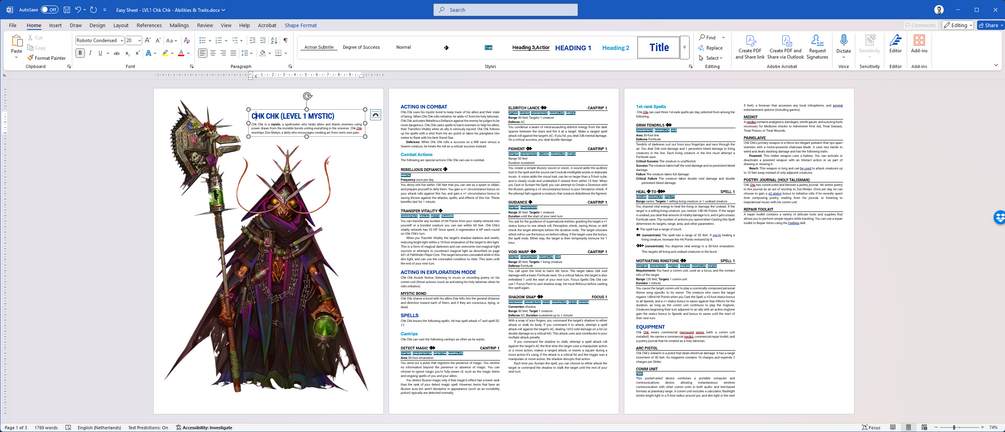The height and width of the screenshot is (432, 1005).
Task: Open the Add-ins gallery
Action: click(x=919, y=44)
